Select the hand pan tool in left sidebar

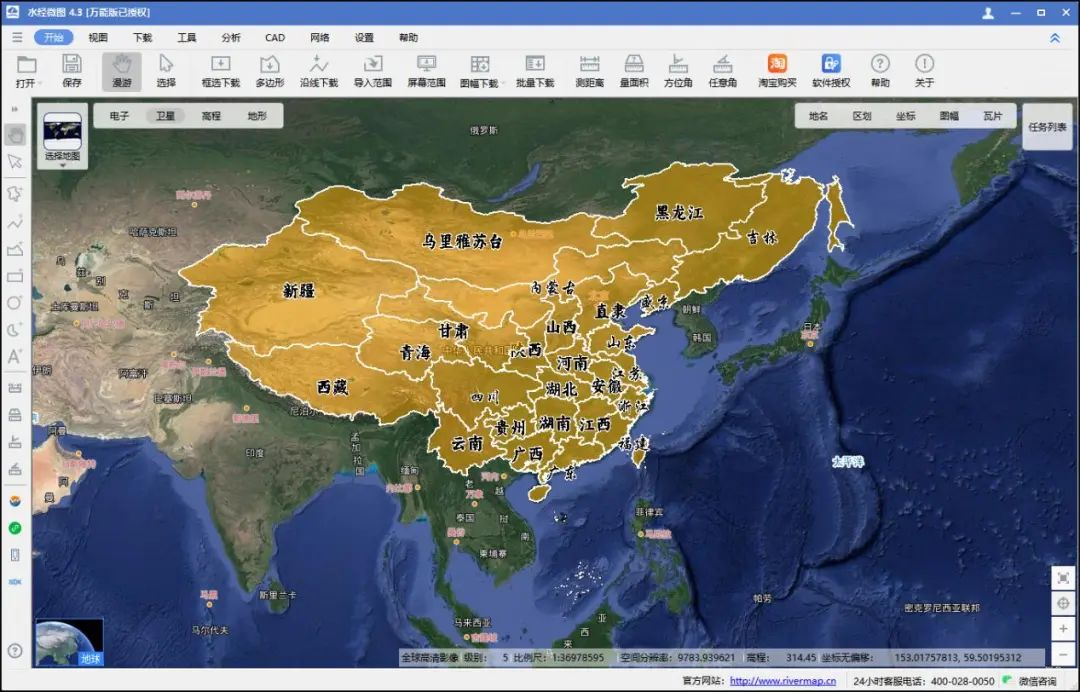pos(15,134)
